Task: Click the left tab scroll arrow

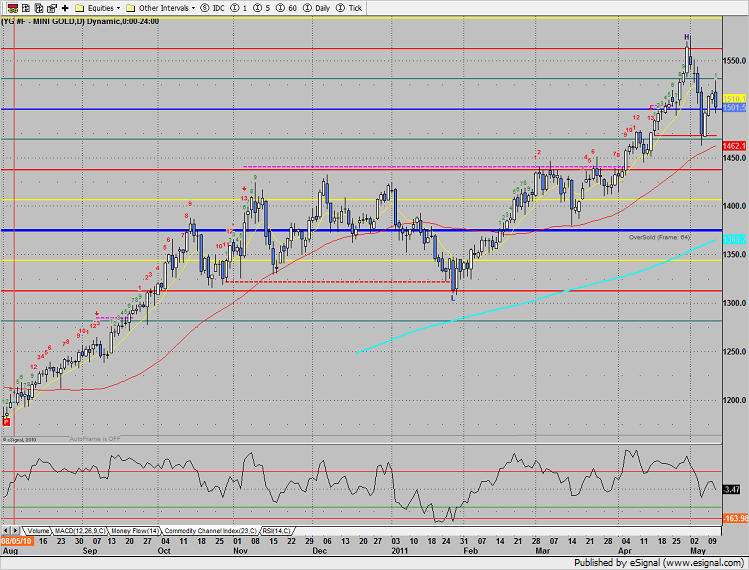Action: click(6, 530)
